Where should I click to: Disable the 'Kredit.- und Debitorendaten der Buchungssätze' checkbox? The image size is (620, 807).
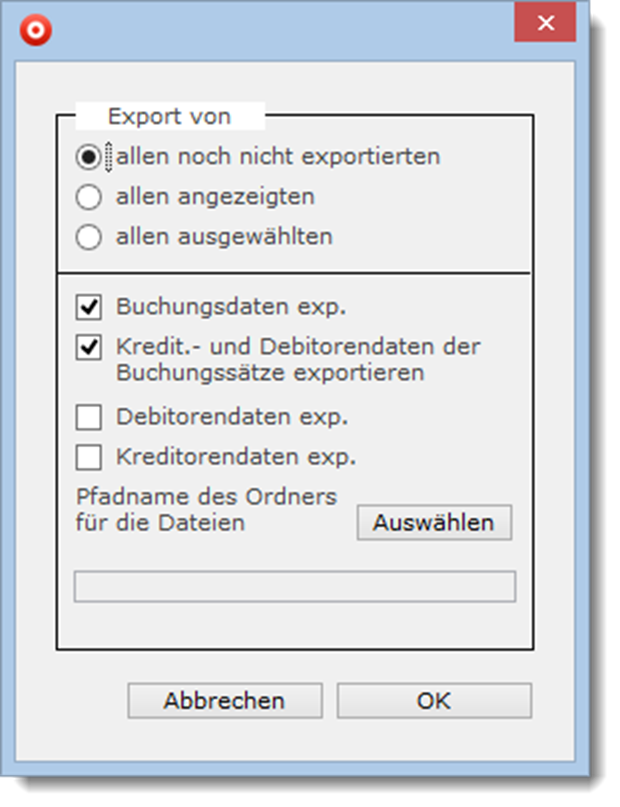tap(89, 347)
